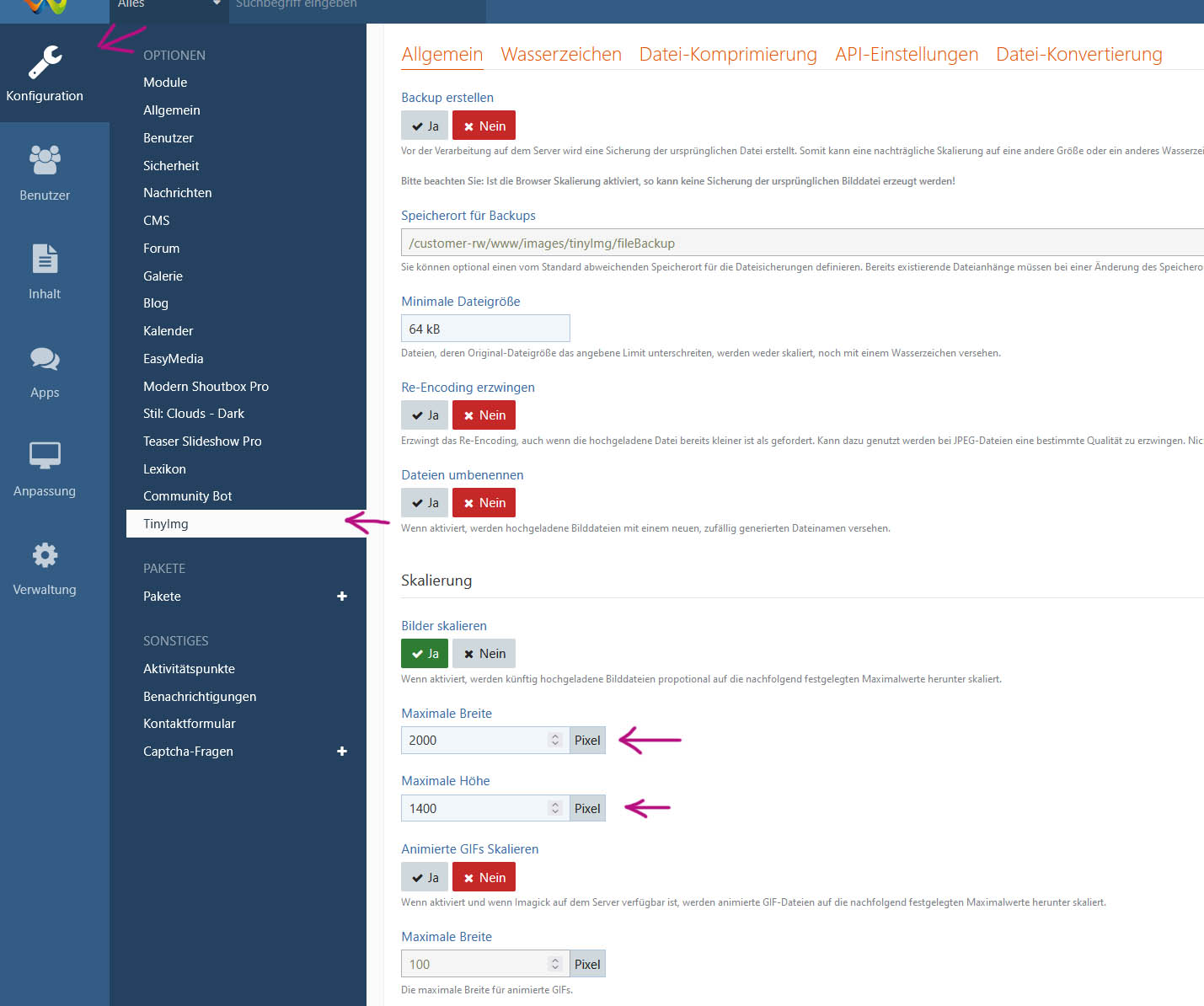Viewport: 1204px width, 1006px height.
Task: Select TinyImg in the options menu
Action: (x=166, y=524)
